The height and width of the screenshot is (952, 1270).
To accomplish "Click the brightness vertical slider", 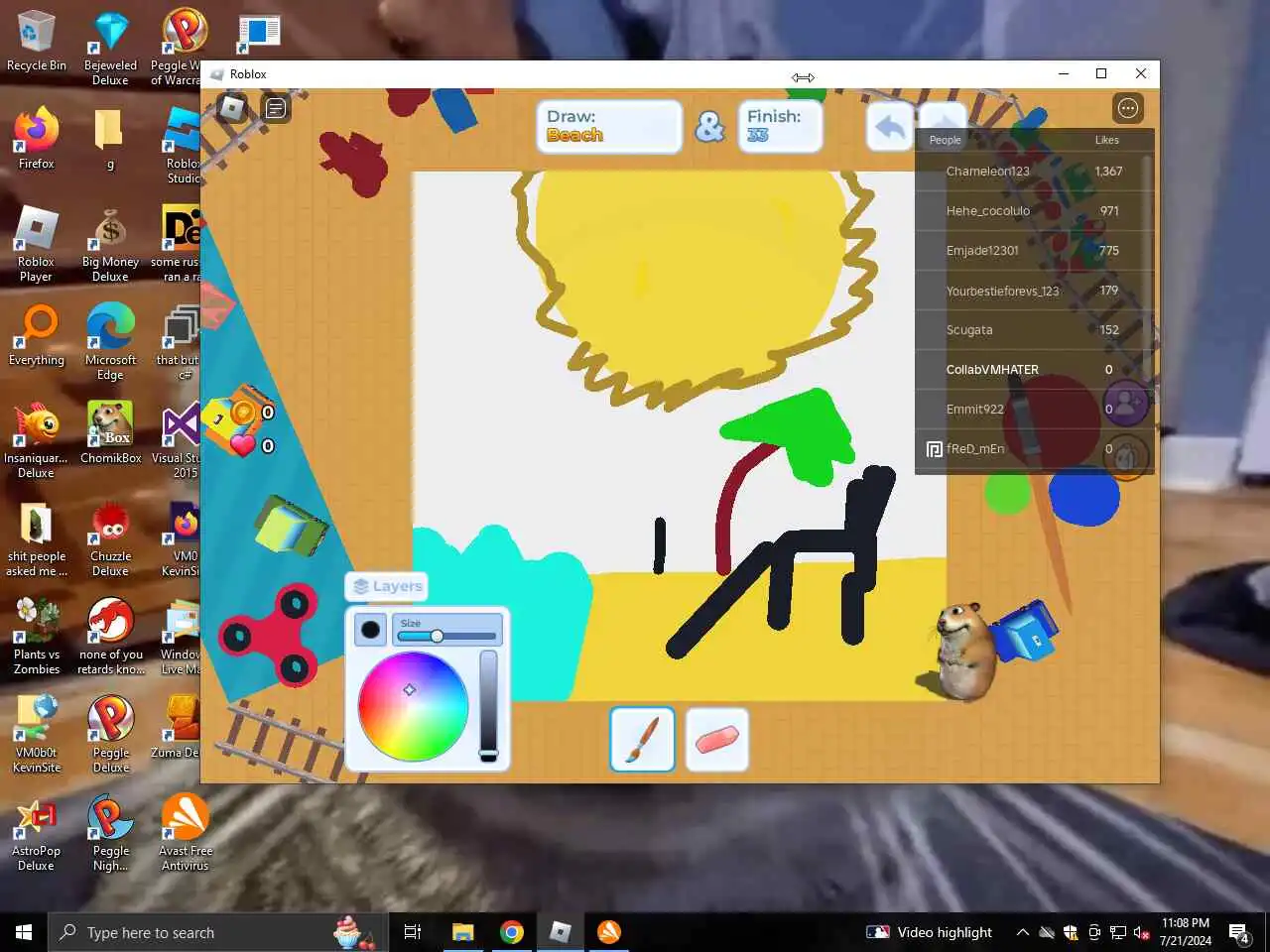I will 488,706.
